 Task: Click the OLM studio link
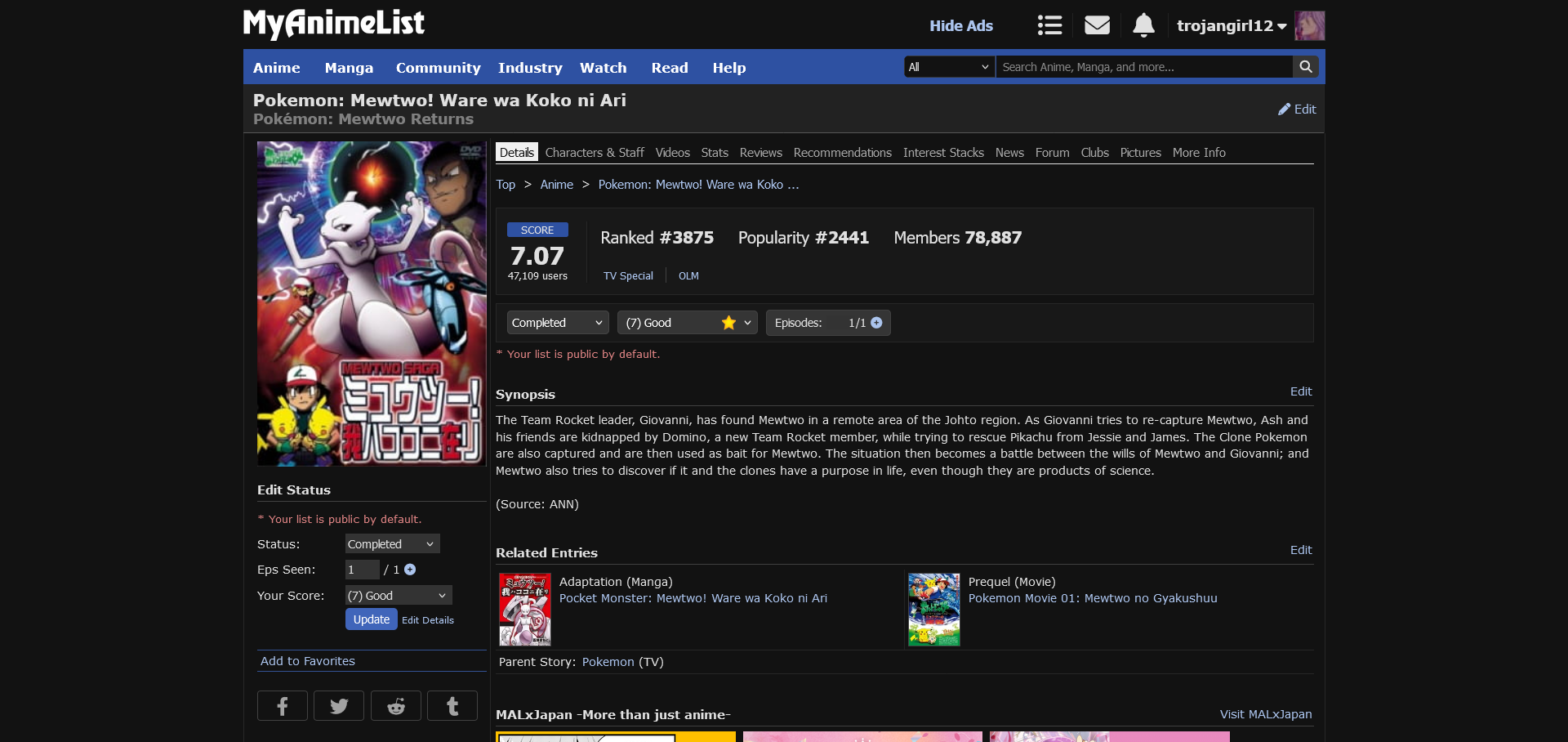(688, 276)
